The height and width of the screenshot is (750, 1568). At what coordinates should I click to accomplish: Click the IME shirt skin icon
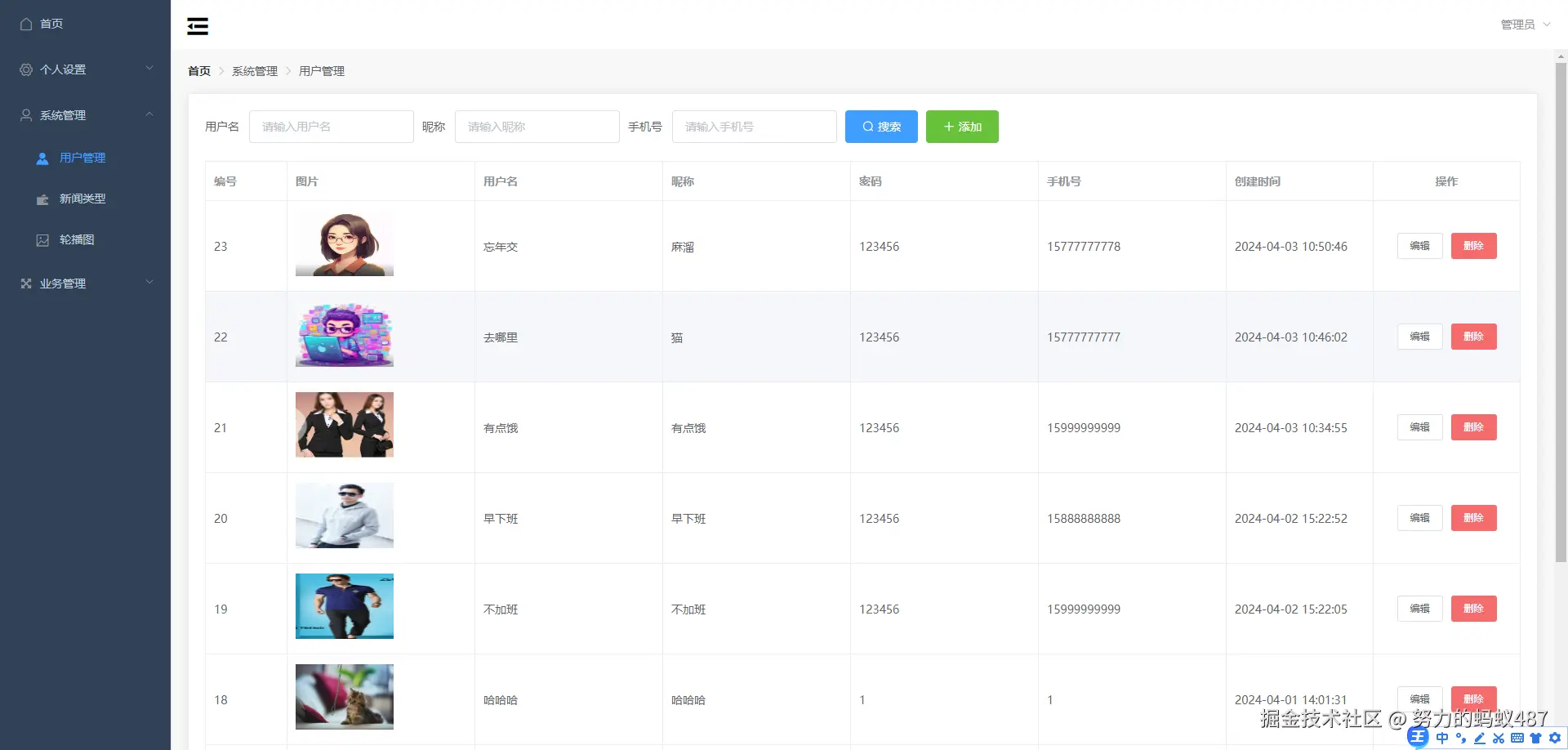(x=1536, y=738)
